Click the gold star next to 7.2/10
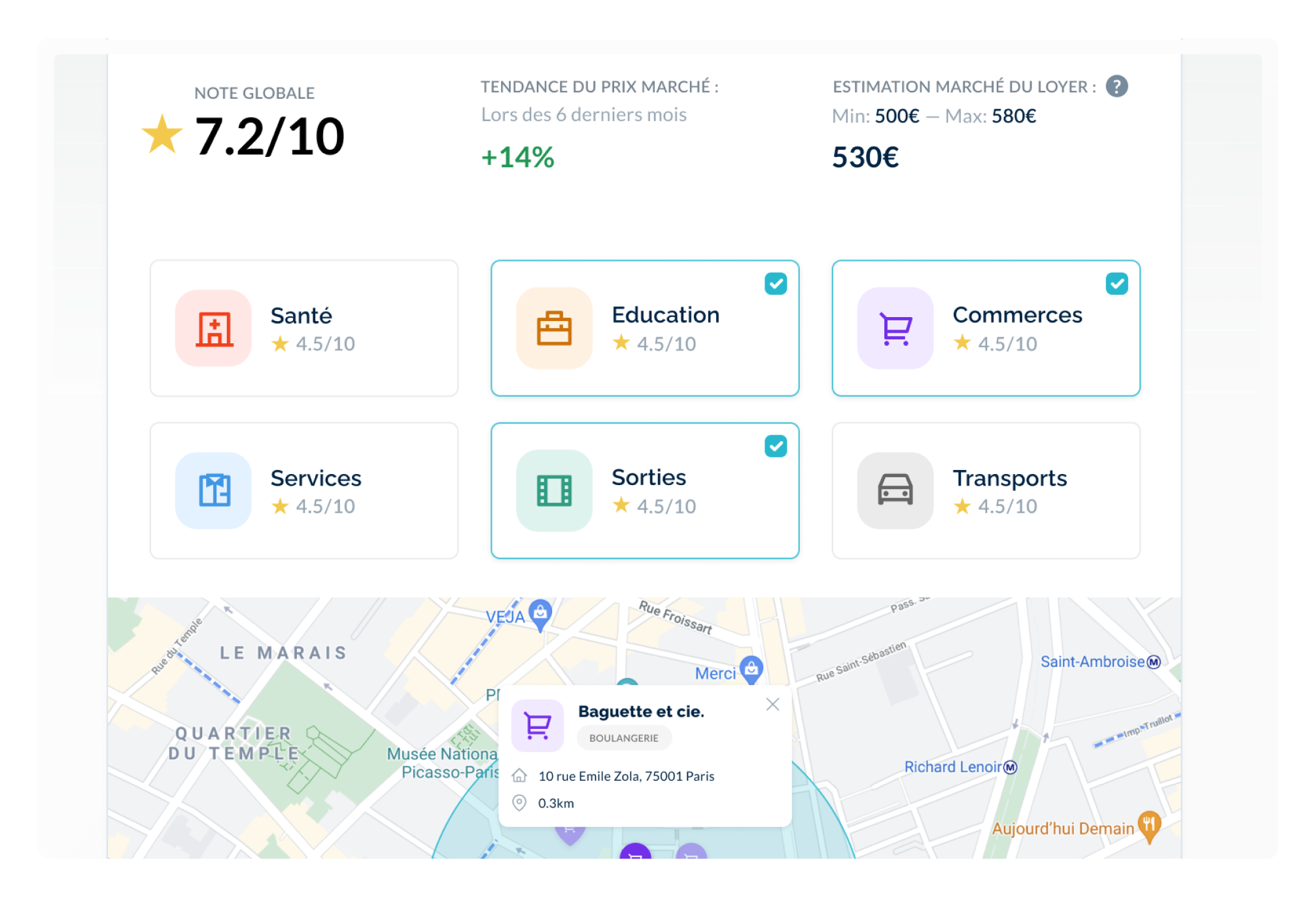 [162, 134]
